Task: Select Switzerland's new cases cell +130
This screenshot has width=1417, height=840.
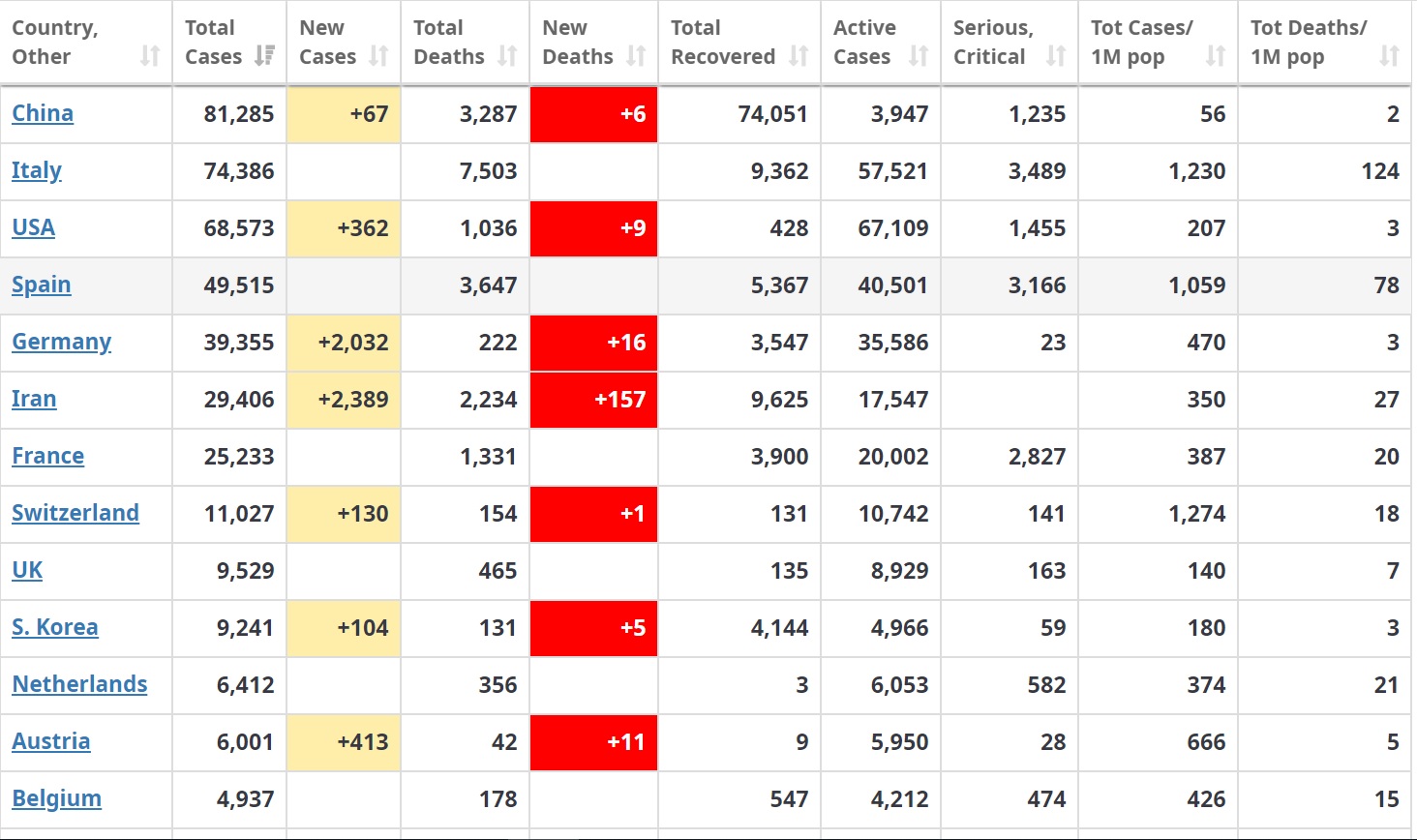Action: 344,514
